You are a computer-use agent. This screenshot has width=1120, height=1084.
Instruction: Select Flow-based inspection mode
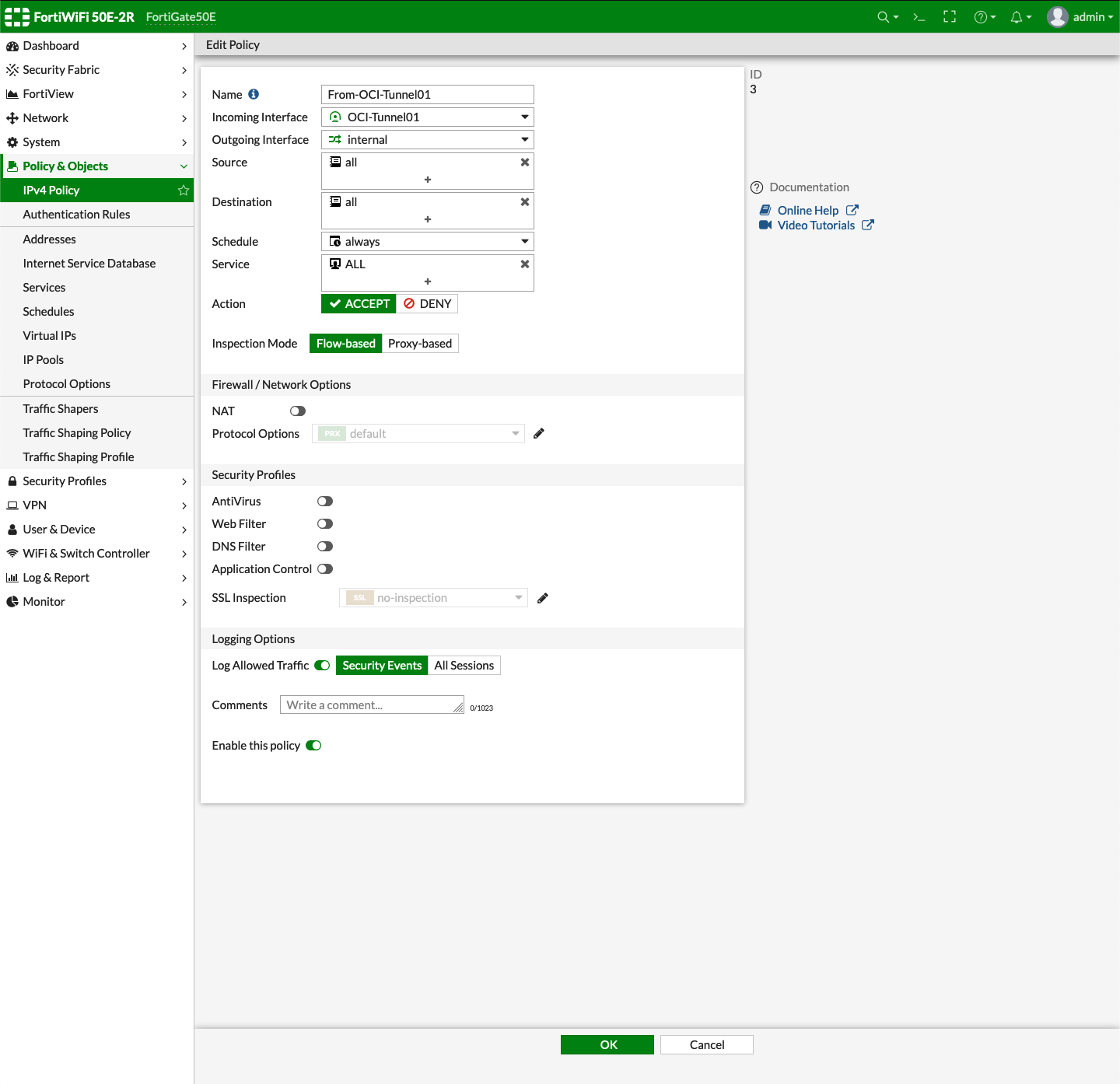pos(345,344)
